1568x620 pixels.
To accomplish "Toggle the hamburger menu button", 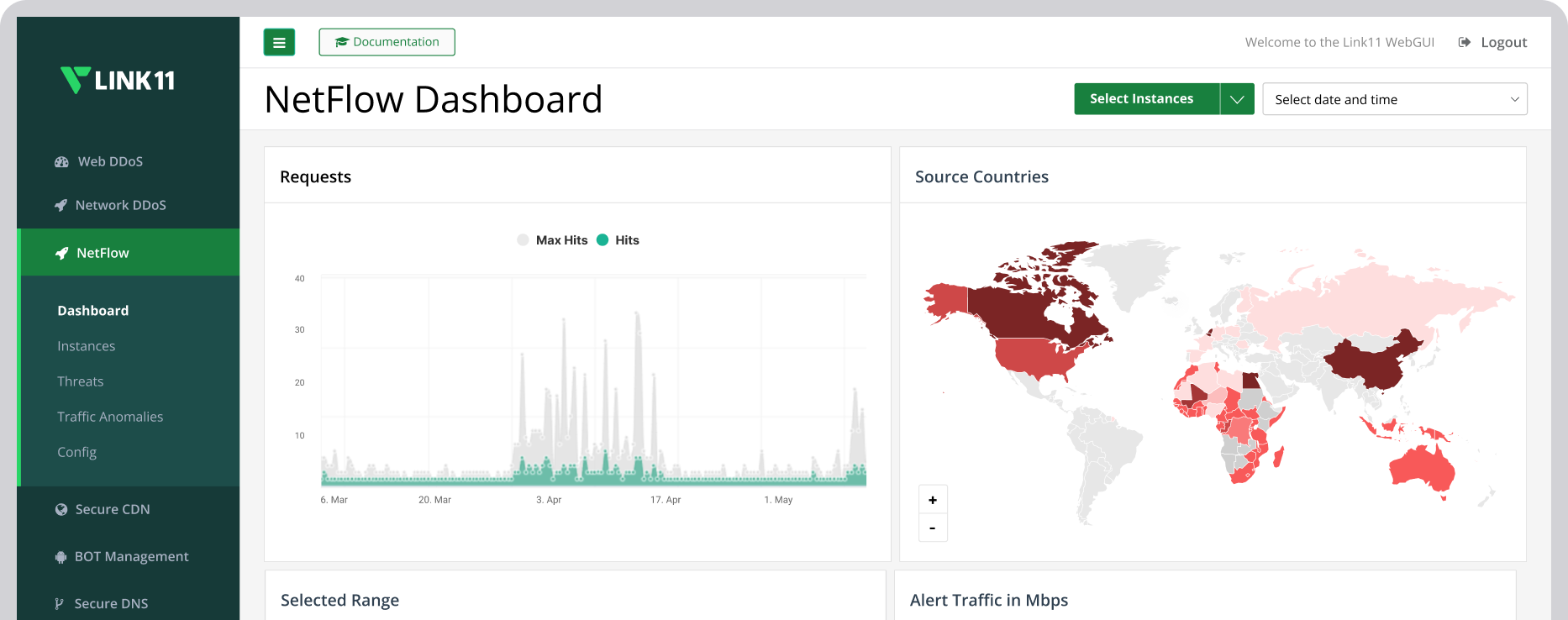I will [x=279, y=42].
